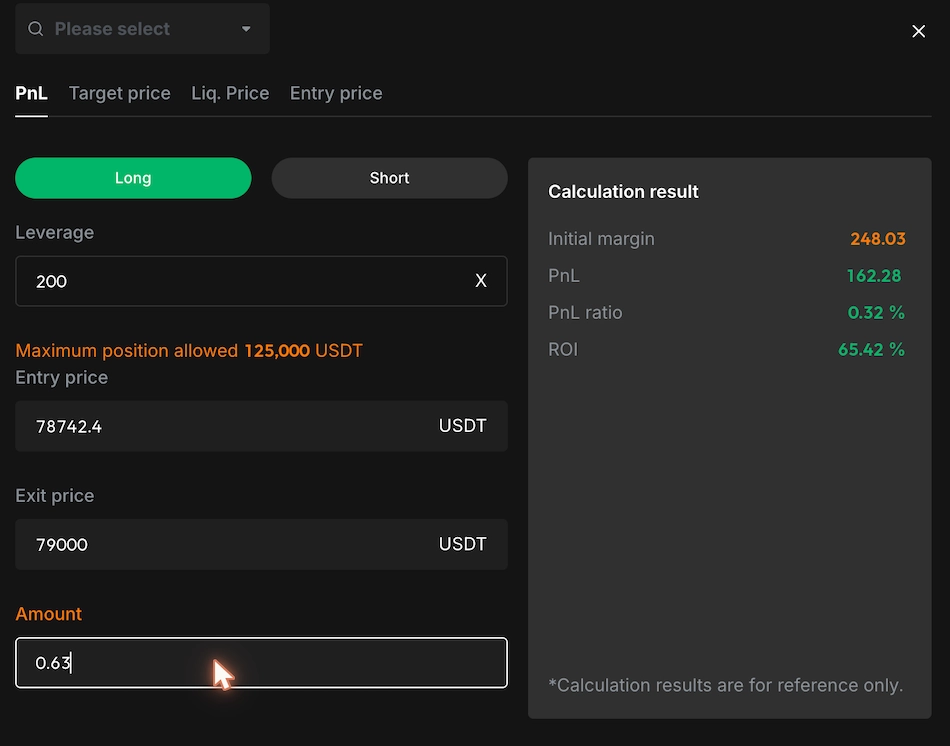Image resolution: width=950 pixels, height=746 pixels.
Task: Open the Target price tab
Action: coord(119,93)
